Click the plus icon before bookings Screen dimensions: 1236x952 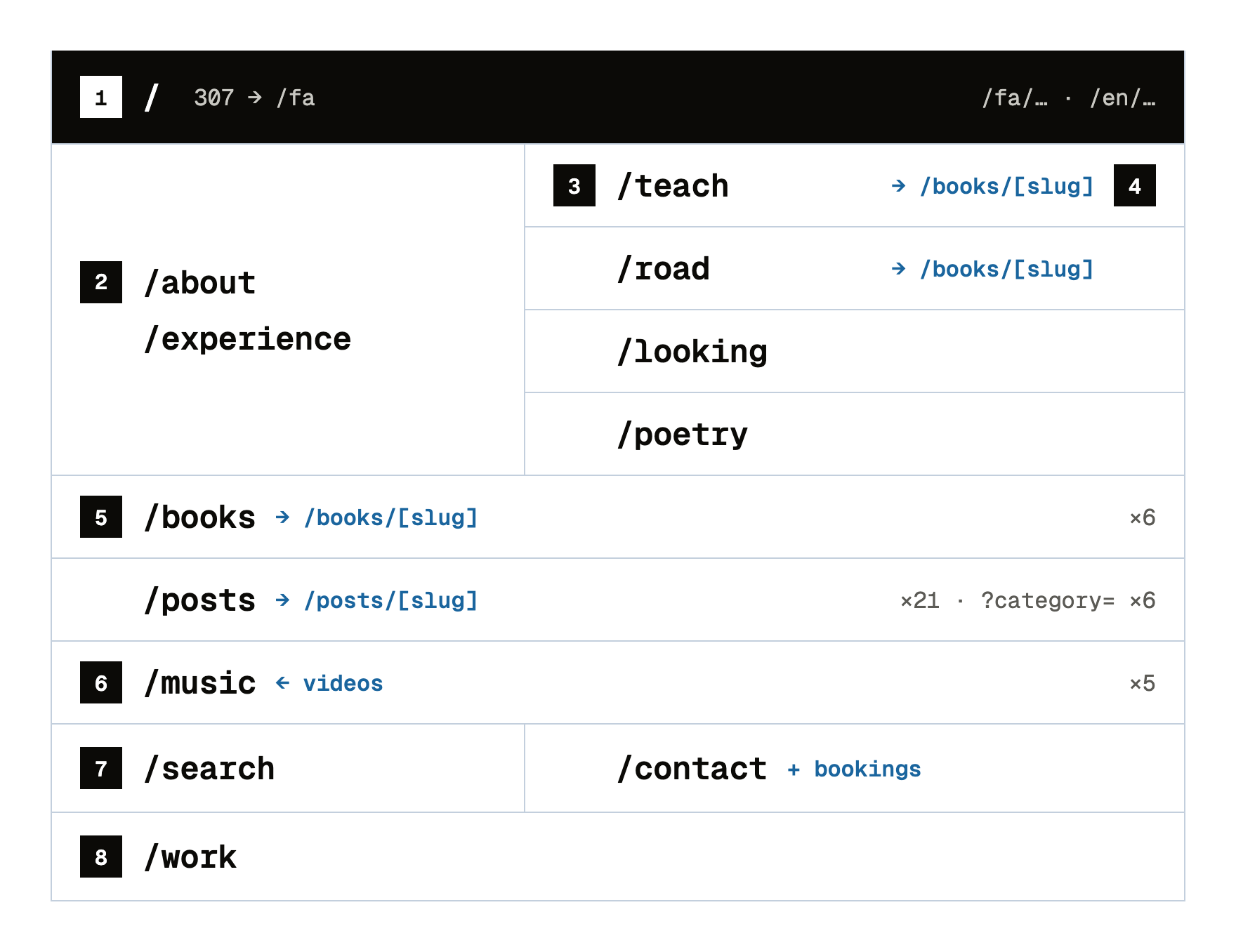click(x=794, y=769)
